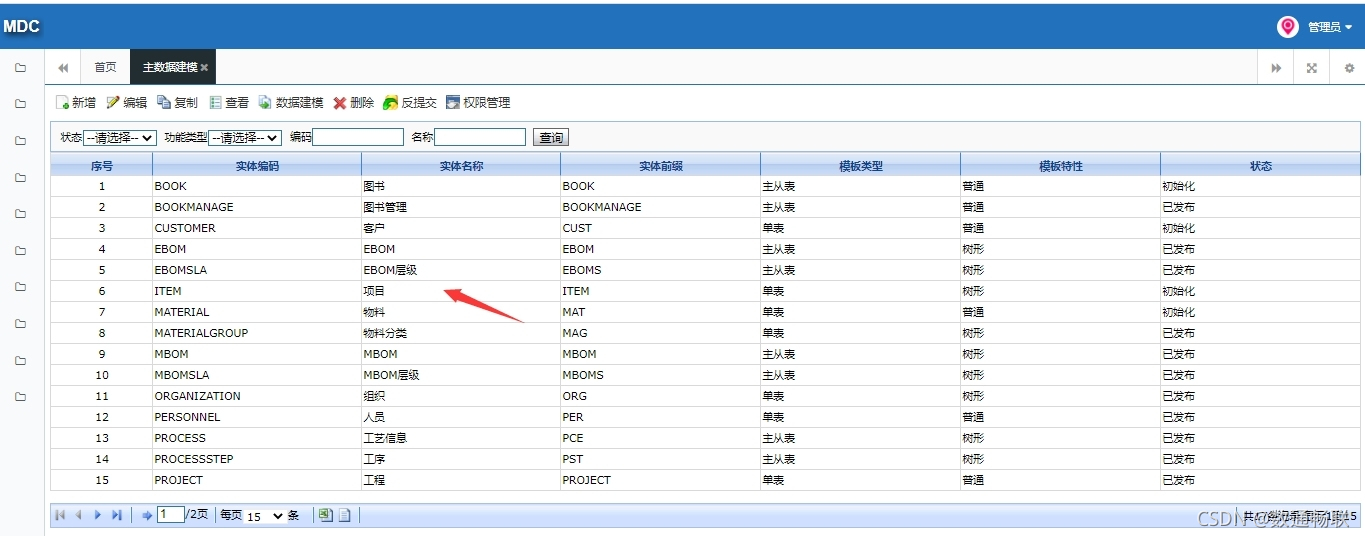Toggle fullscreen with the expand icon
Viewport: 1365px width, 537px height.
point(1312,68)
